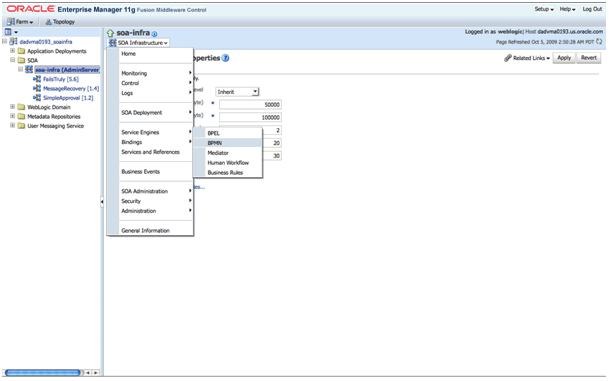Expand the Application Deployments folder
Image resolution: width=609 pixels, height=381 pixels.
12,51
